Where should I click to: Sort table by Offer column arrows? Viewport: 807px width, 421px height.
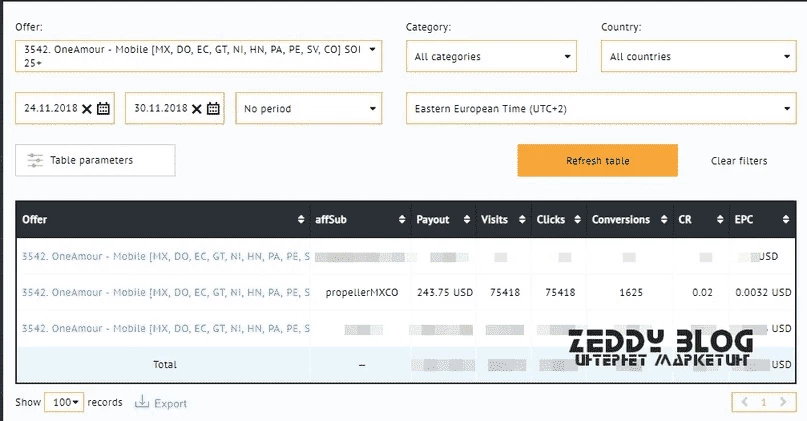[301, 219]
